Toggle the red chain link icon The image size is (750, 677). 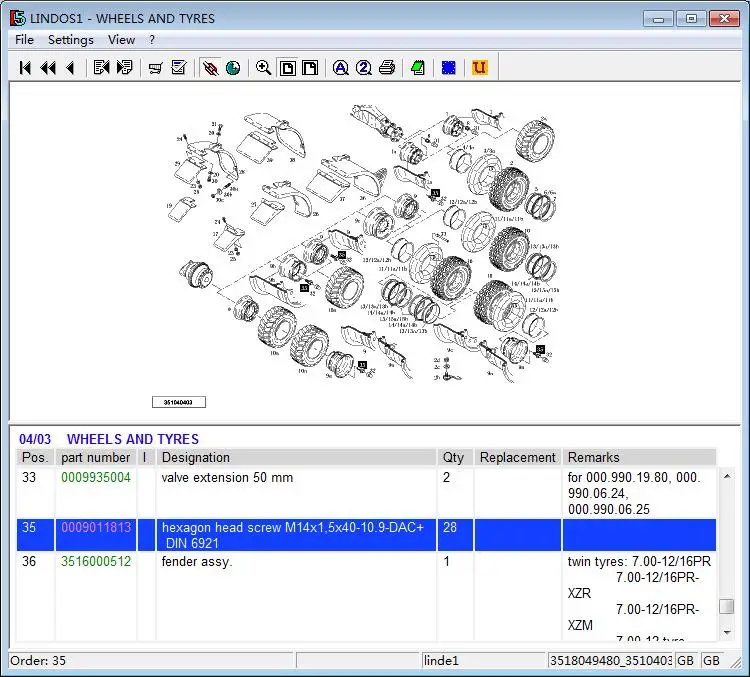coord(210,68)
